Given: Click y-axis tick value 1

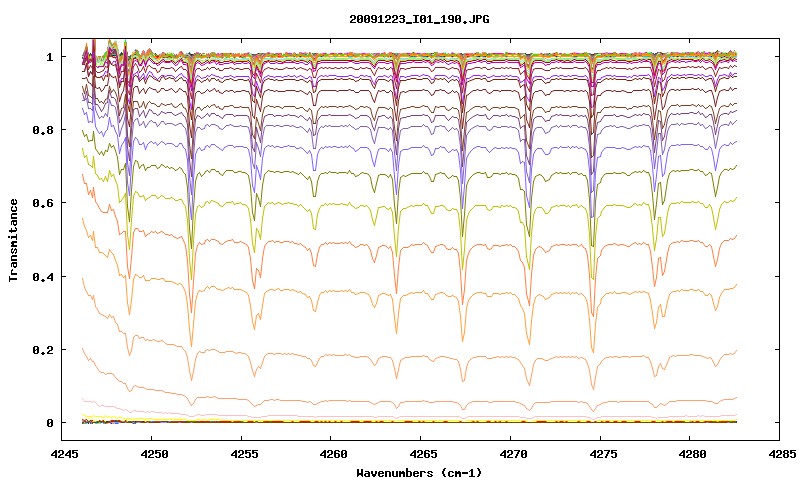Looking at the screenshot, I should coord(49,57).
